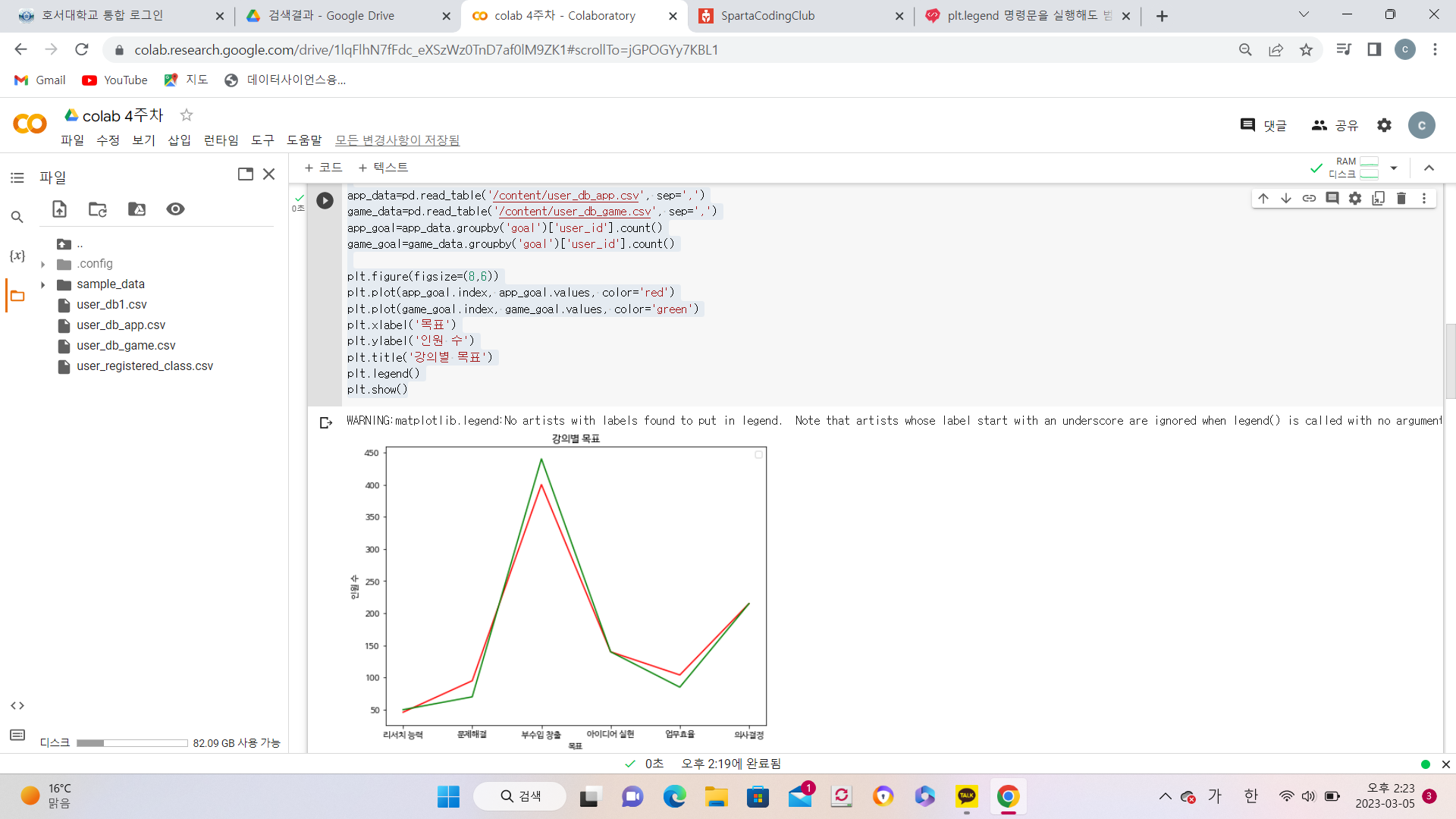Click the notebook vertical scrollbar
The image size is (1456, 819).
pyautogui.click(x=1450, y=361)
